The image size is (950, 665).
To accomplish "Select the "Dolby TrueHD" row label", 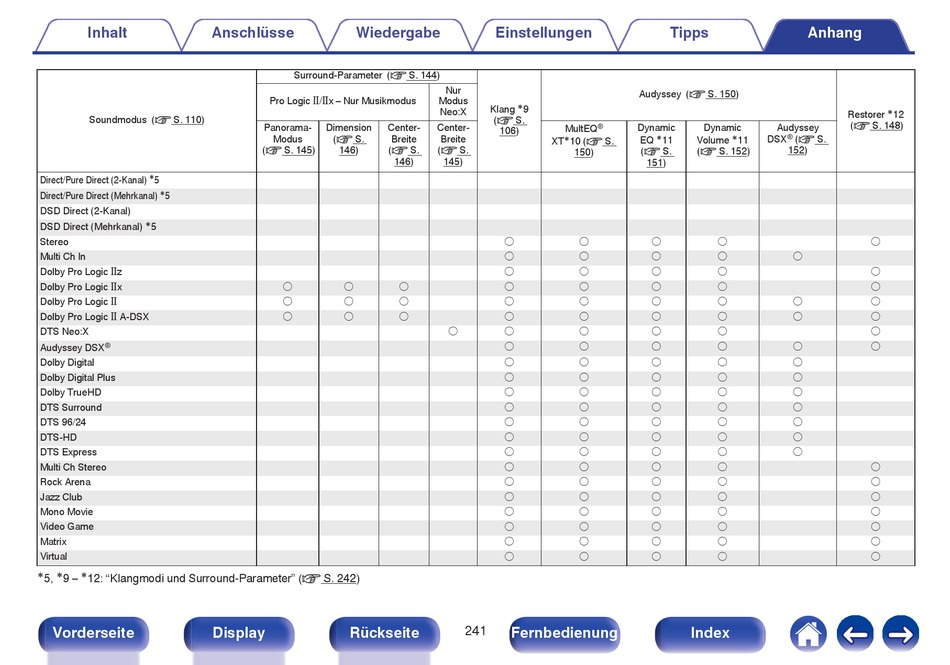I will point(71,392).
